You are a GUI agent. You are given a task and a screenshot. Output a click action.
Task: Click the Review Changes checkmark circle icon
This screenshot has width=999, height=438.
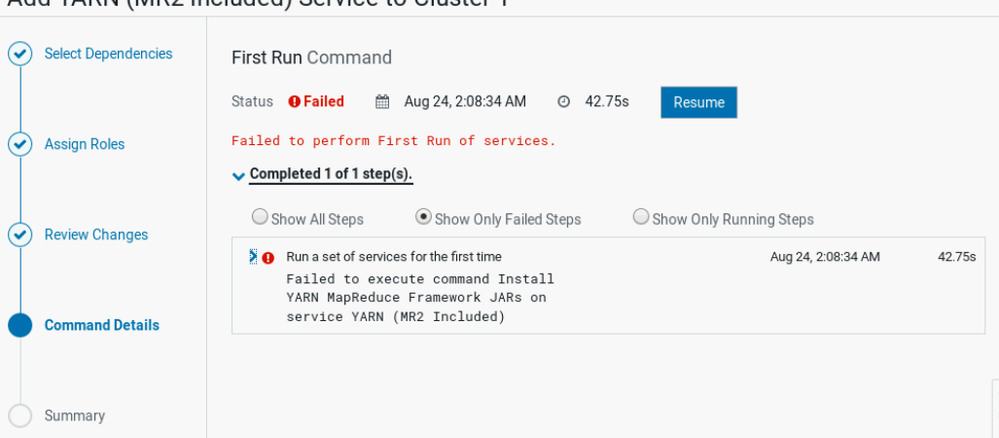(x=20, y=235)
